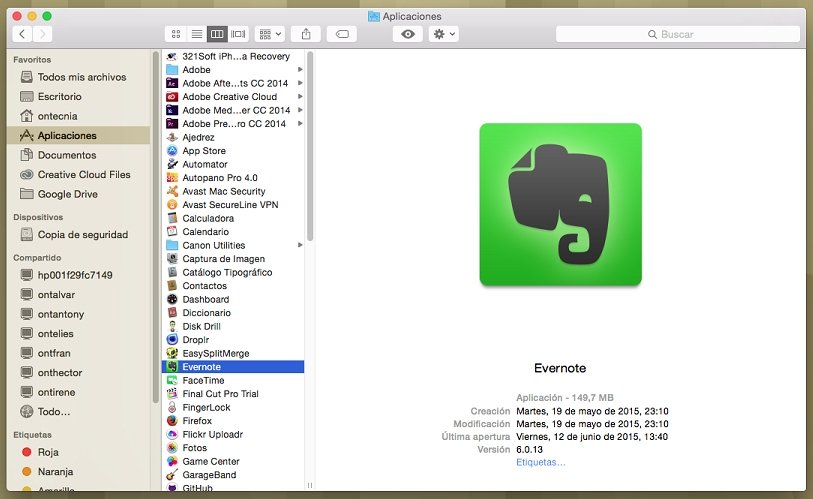Viewport: 813px width, 499px height.
Task: Select column view button
Action: (217, 34)
